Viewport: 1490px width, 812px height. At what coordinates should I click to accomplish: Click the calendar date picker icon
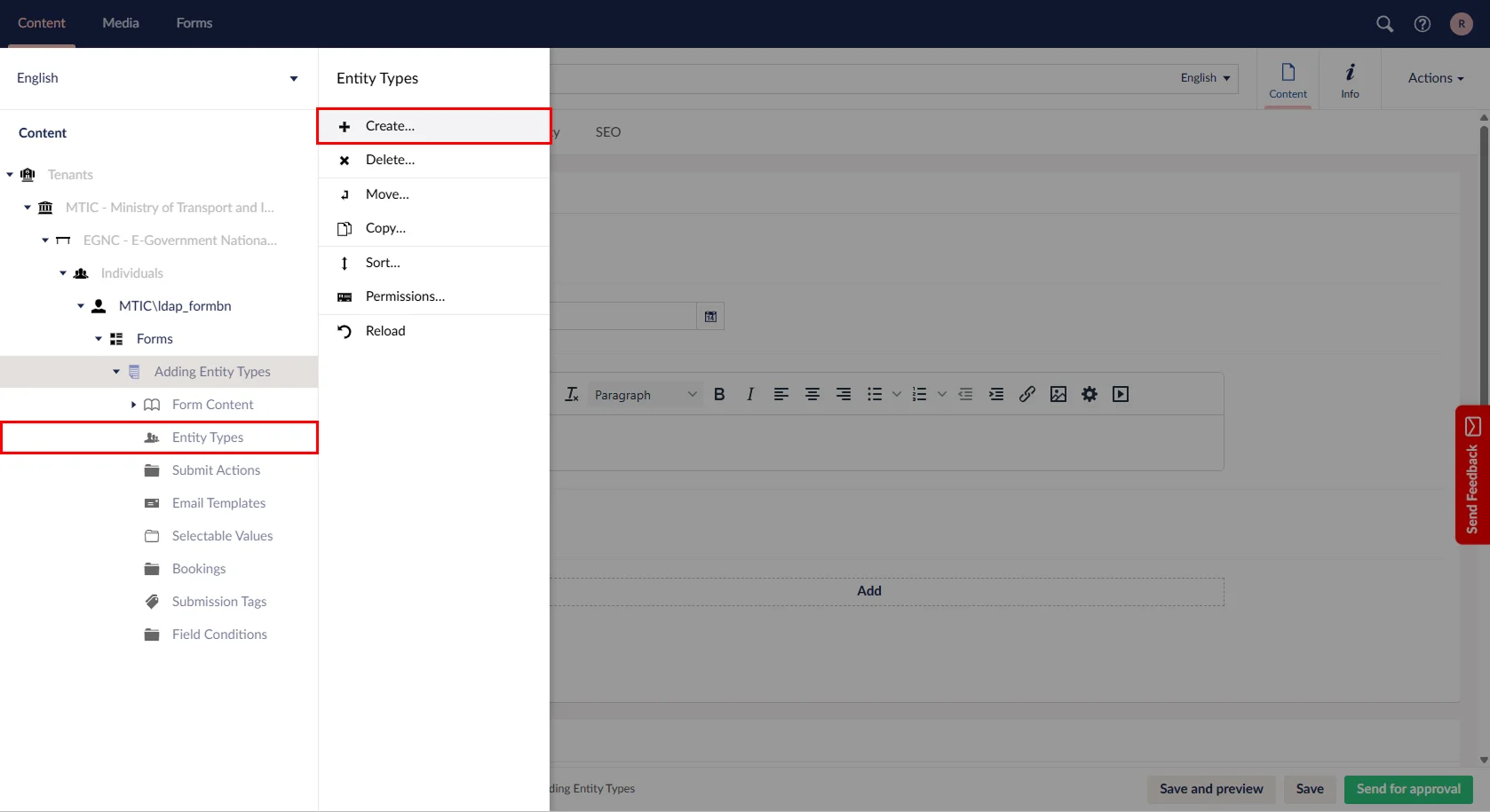point(710,317)
